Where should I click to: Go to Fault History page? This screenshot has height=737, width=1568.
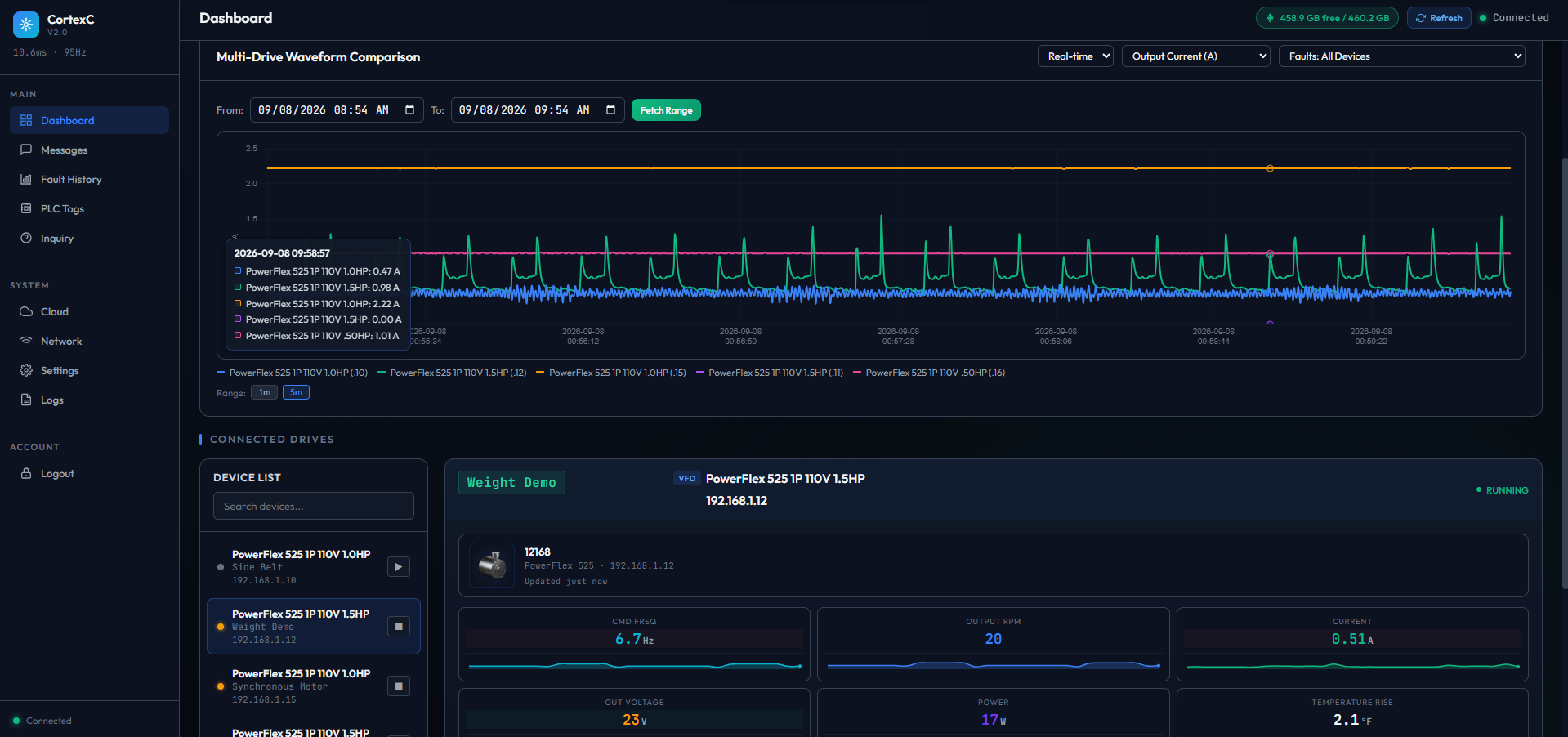(x=89, y=179)
